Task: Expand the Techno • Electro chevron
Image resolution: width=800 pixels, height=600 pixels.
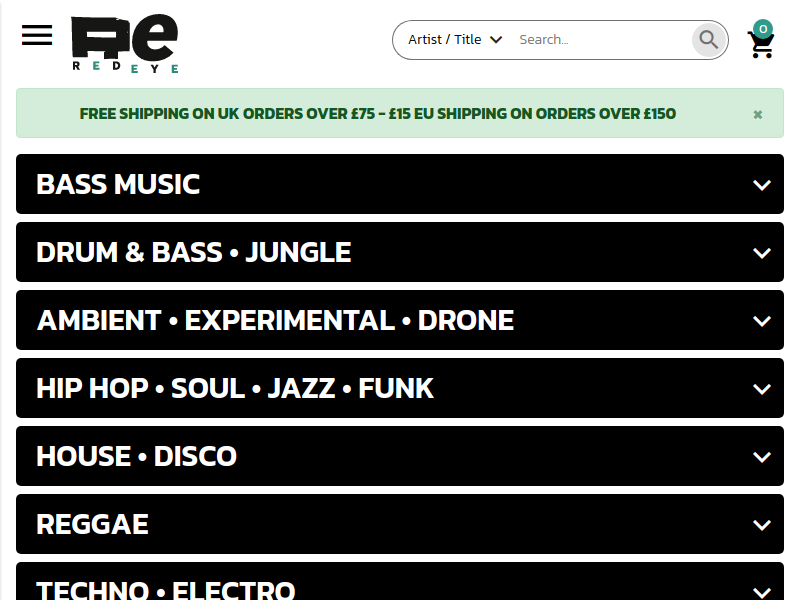Action: [x=762, y=592]
